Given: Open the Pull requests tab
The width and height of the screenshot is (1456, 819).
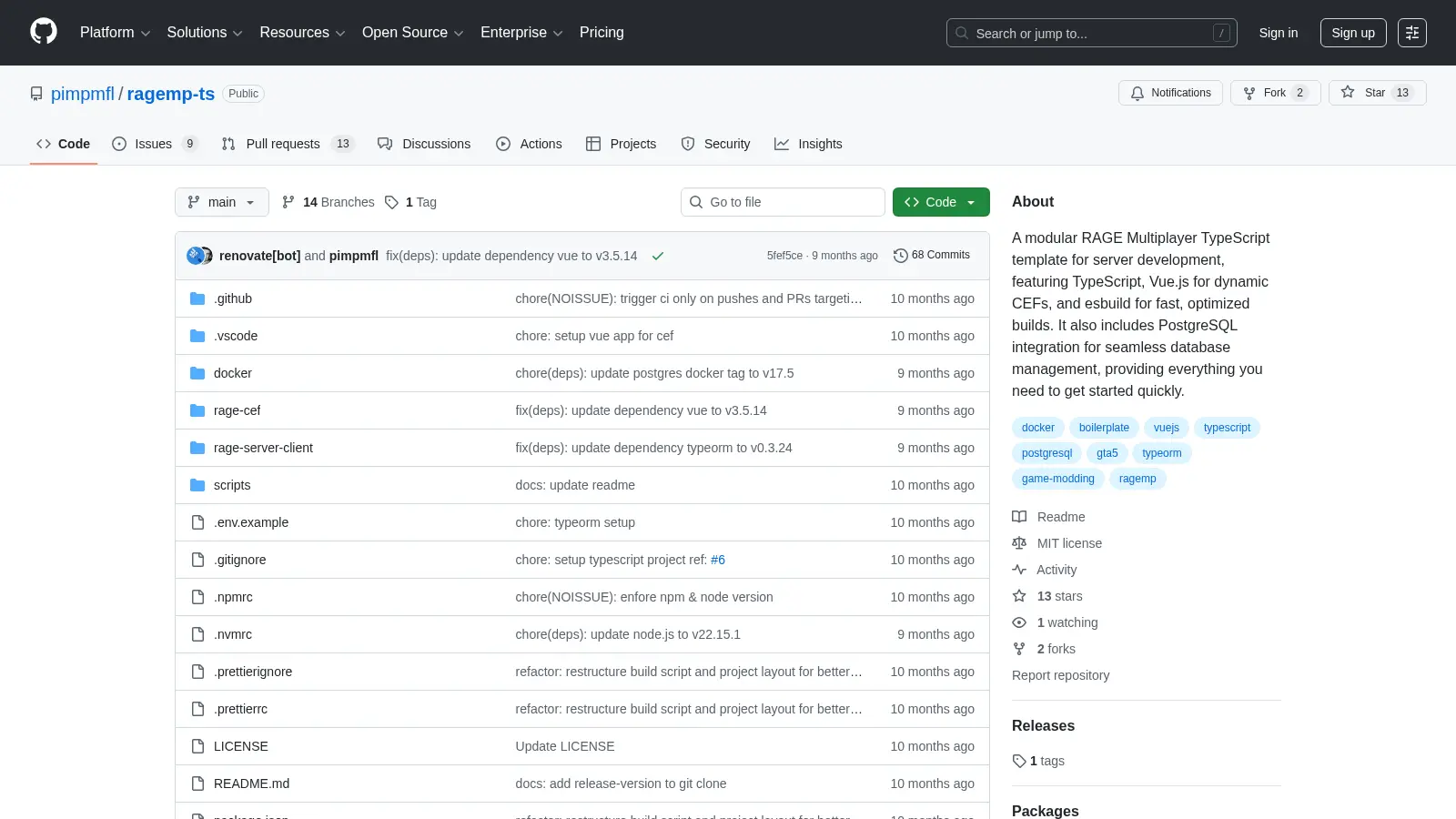Looking at the screenshot, I should click(288, 144).
